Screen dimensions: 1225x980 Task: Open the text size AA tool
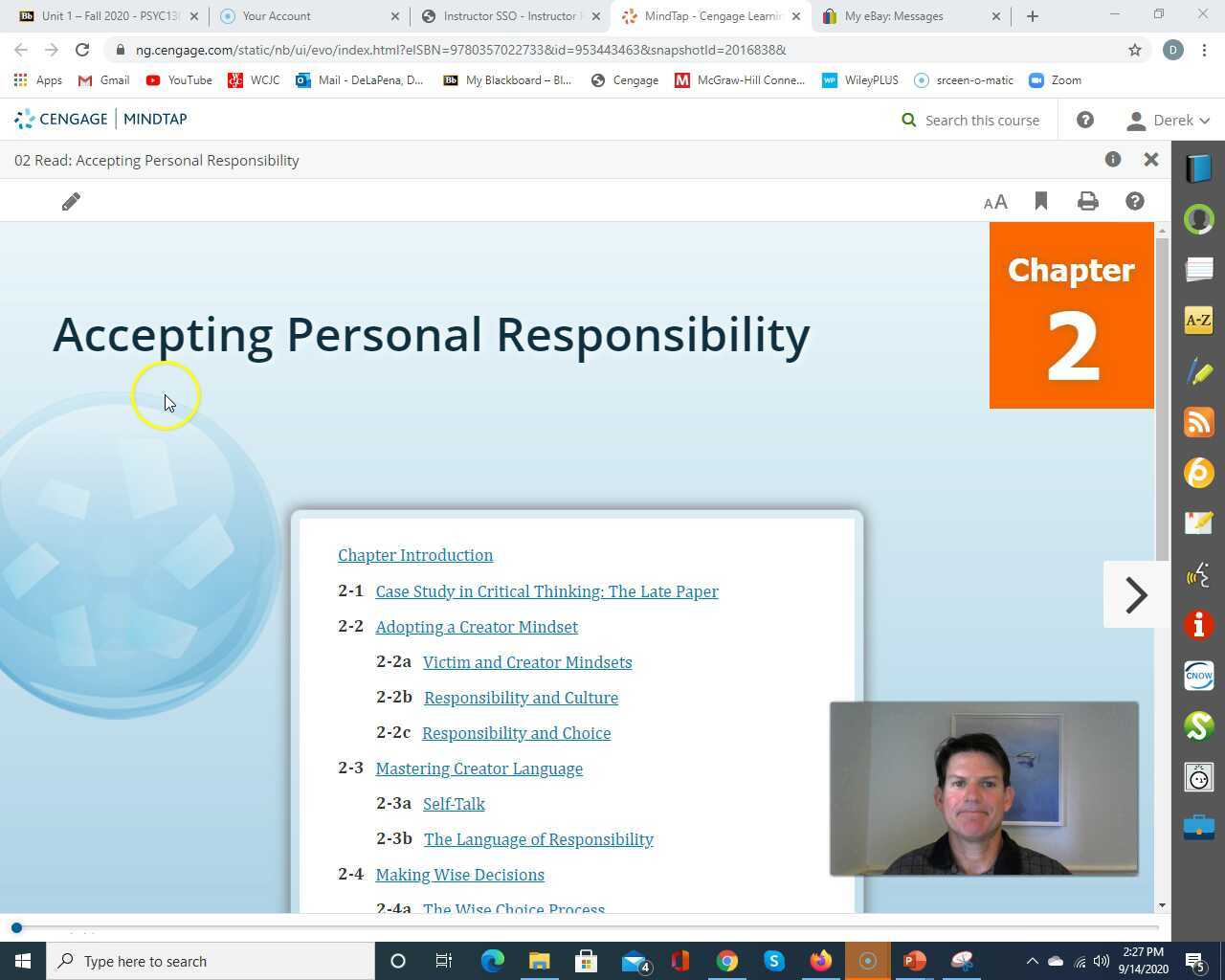(995, 202)
